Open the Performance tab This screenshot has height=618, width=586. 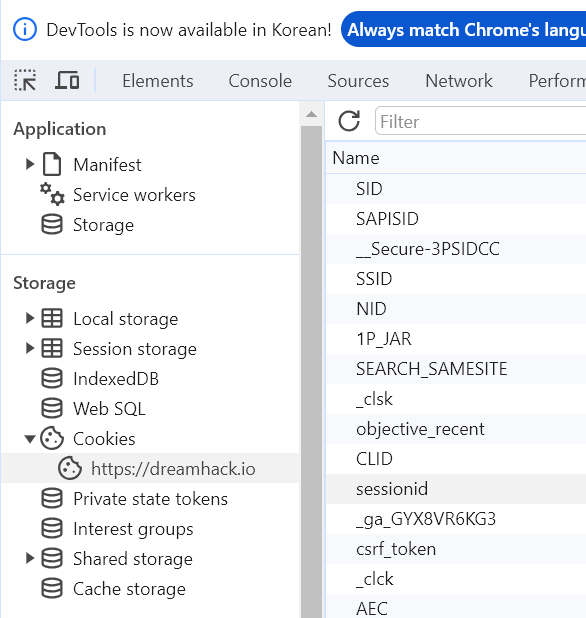(557, 81)
